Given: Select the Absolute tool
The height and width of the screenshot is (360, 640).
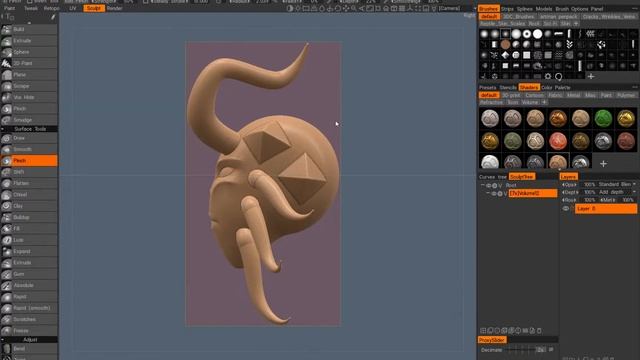Looking at the screenshot, I should tap(29, 285).
